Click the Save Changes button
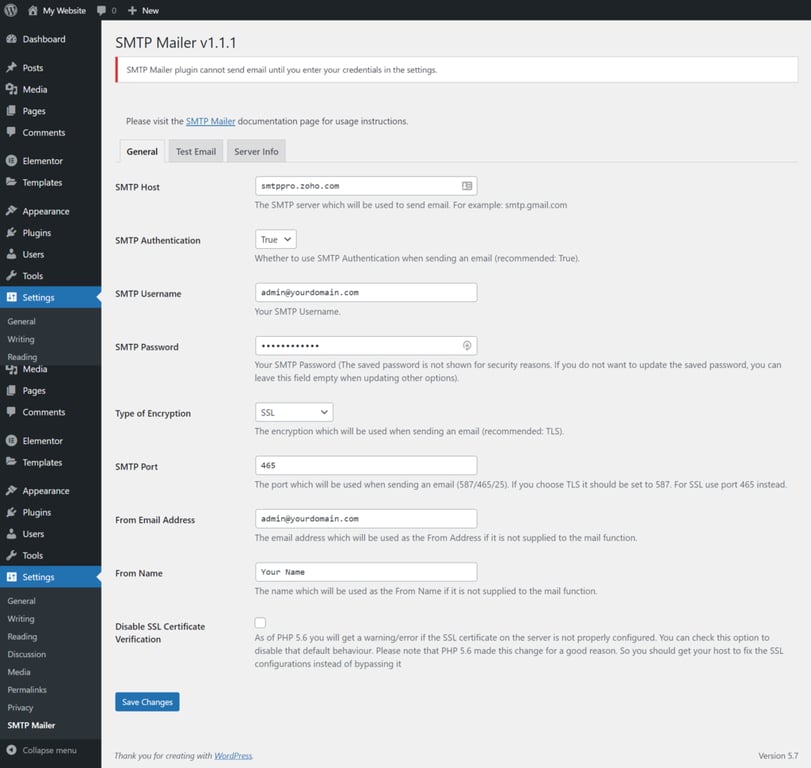811x768 pixels. [x=146, y=702]
